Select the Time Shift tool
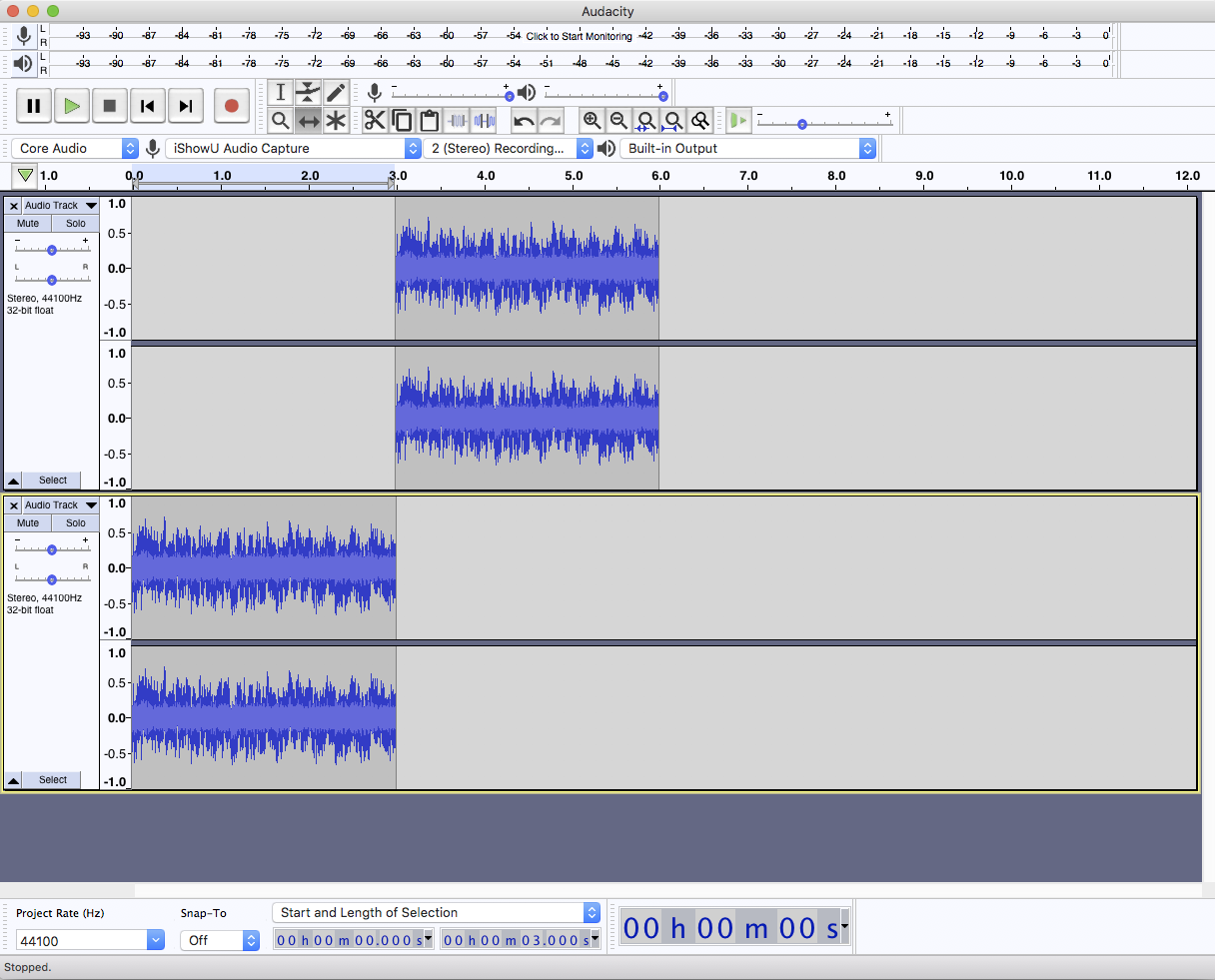 308,120
